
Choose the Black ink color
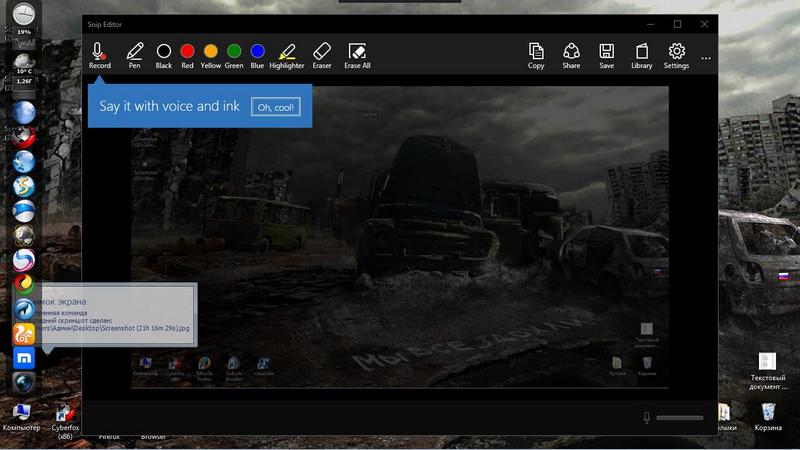(164, 56)
